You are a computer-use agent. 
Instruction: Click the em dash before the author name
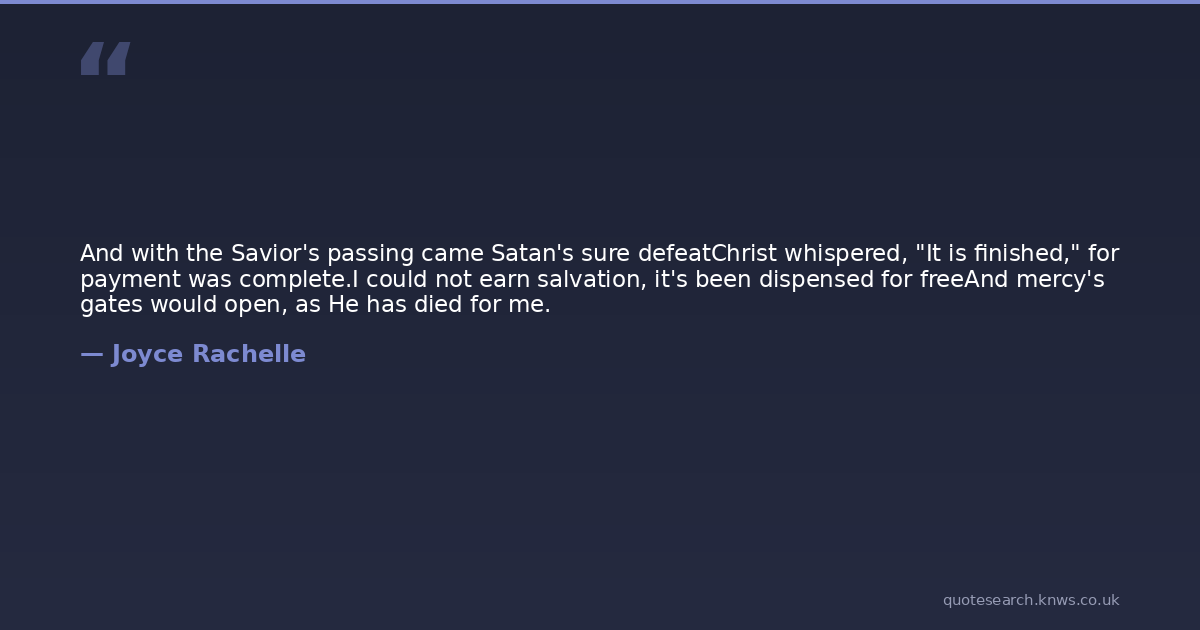click(x=91, y=354)
